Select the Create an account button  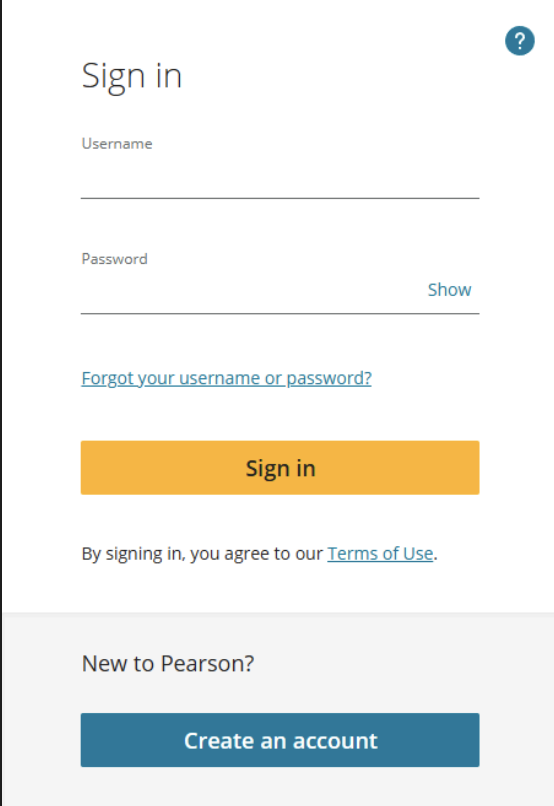point(280,740)
